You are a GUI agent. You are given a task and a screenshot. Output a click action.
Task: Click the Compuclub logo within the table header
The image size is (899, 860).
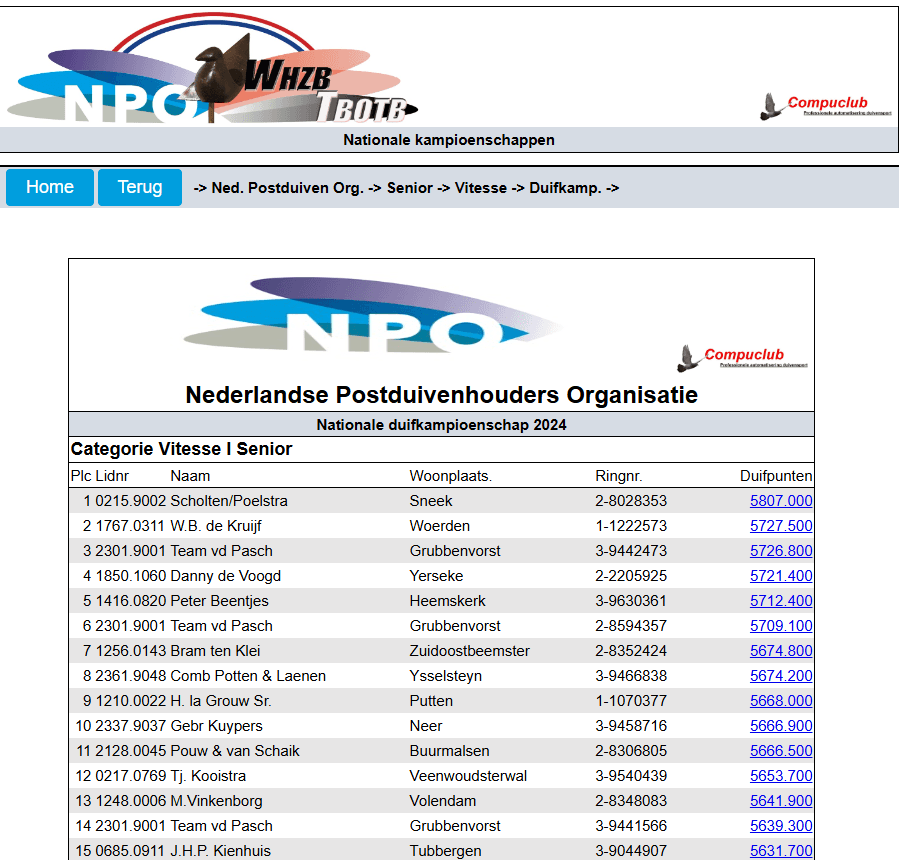pos(740,356)
